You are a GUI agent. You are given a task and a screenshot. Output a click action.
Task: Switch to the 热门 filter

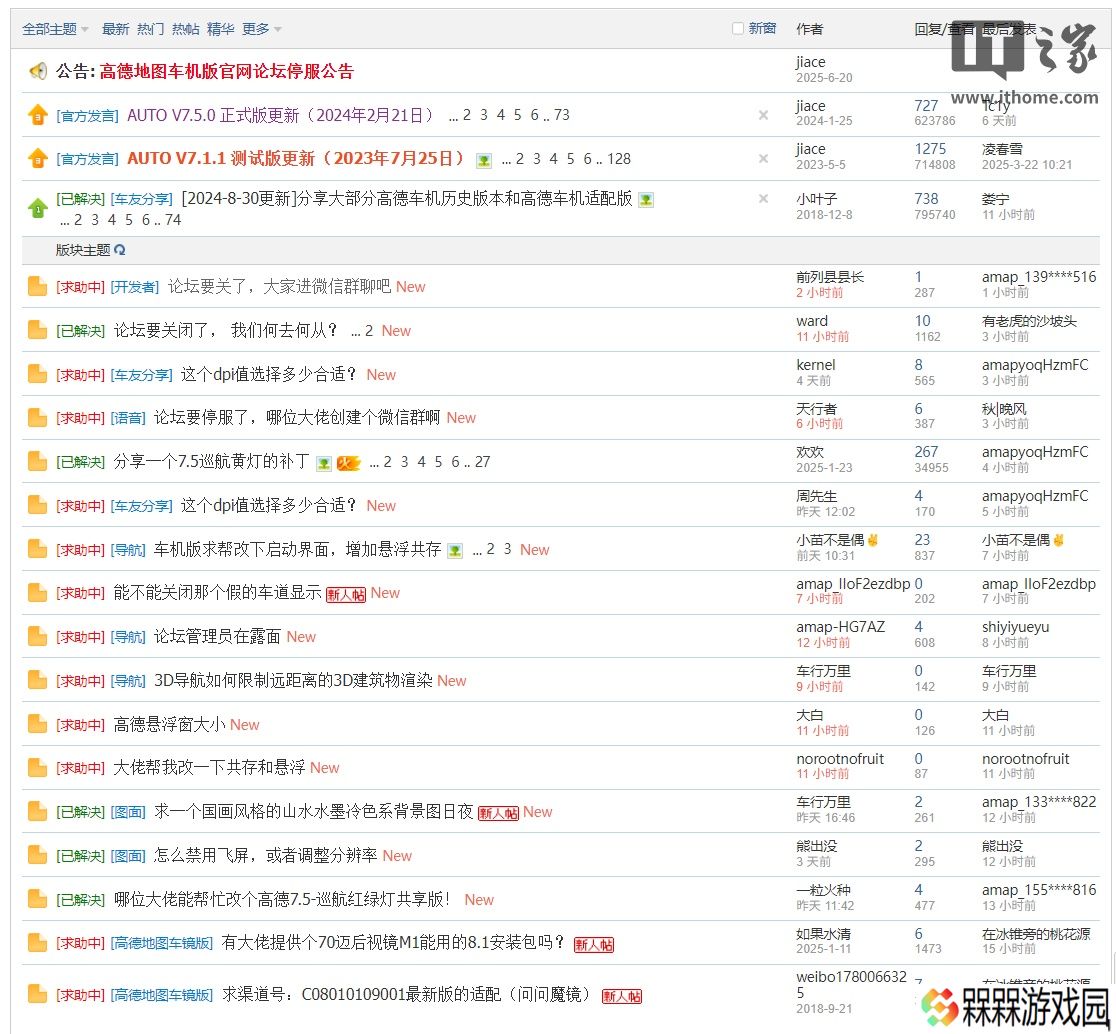(x=150, y=29)
